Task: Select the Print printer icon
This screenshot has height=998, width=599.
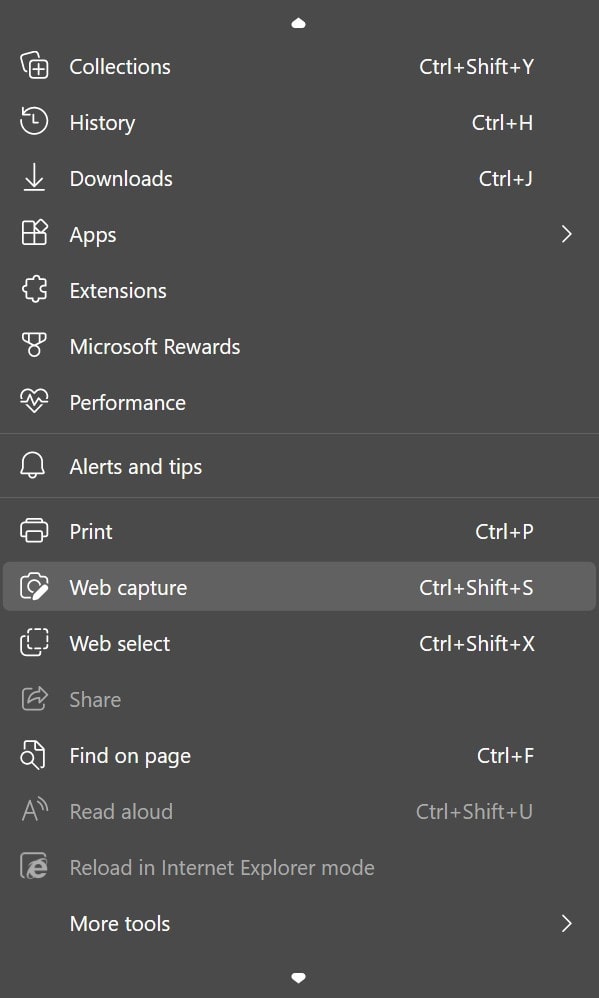Action: tap(34, 531)
